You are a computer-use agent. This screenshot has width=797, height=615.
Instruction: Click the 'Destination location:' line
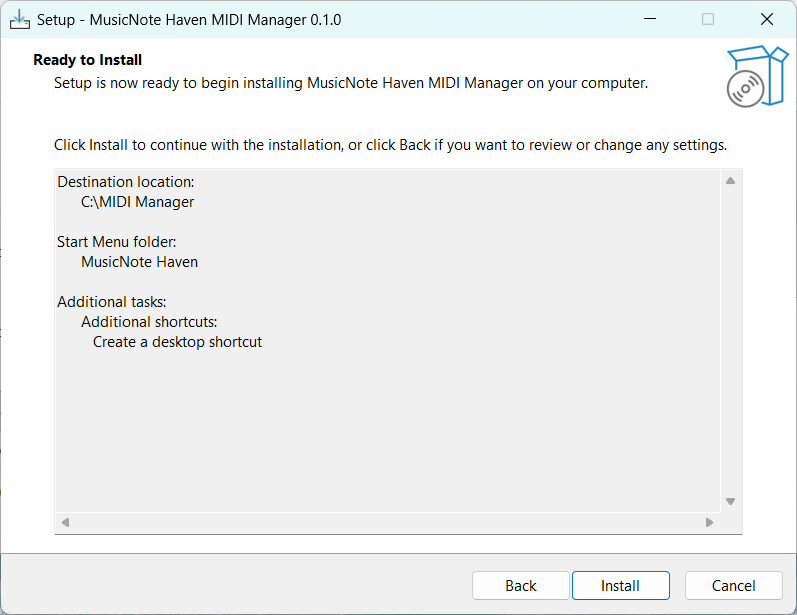126,182
